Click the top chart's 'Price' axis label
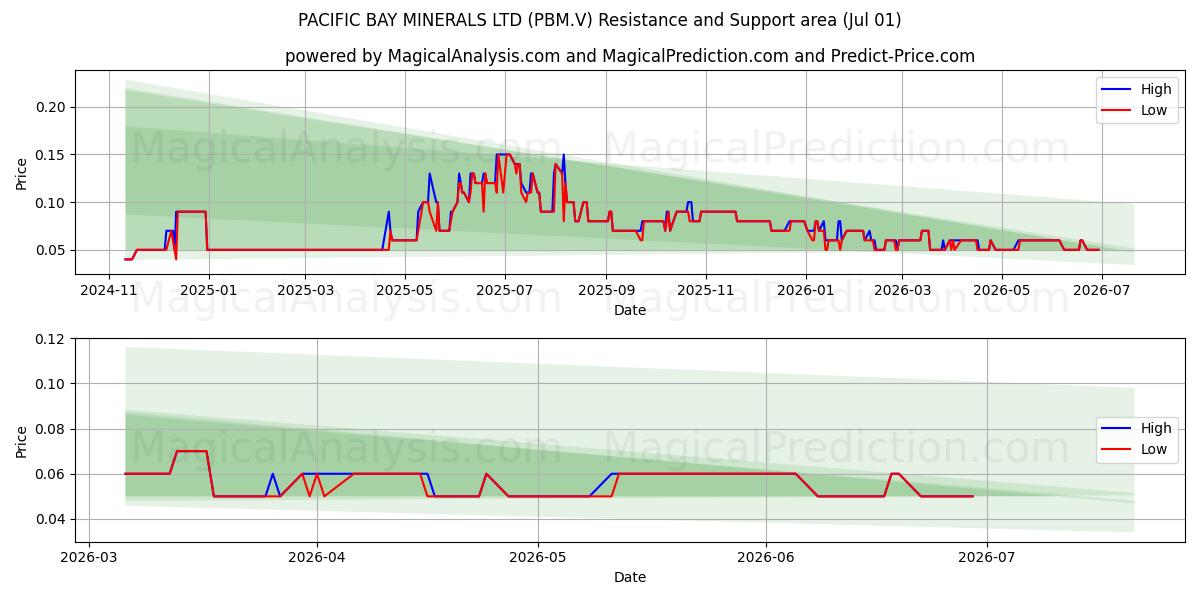Screen dimensions: 1200x600 (x=22, y=172)
